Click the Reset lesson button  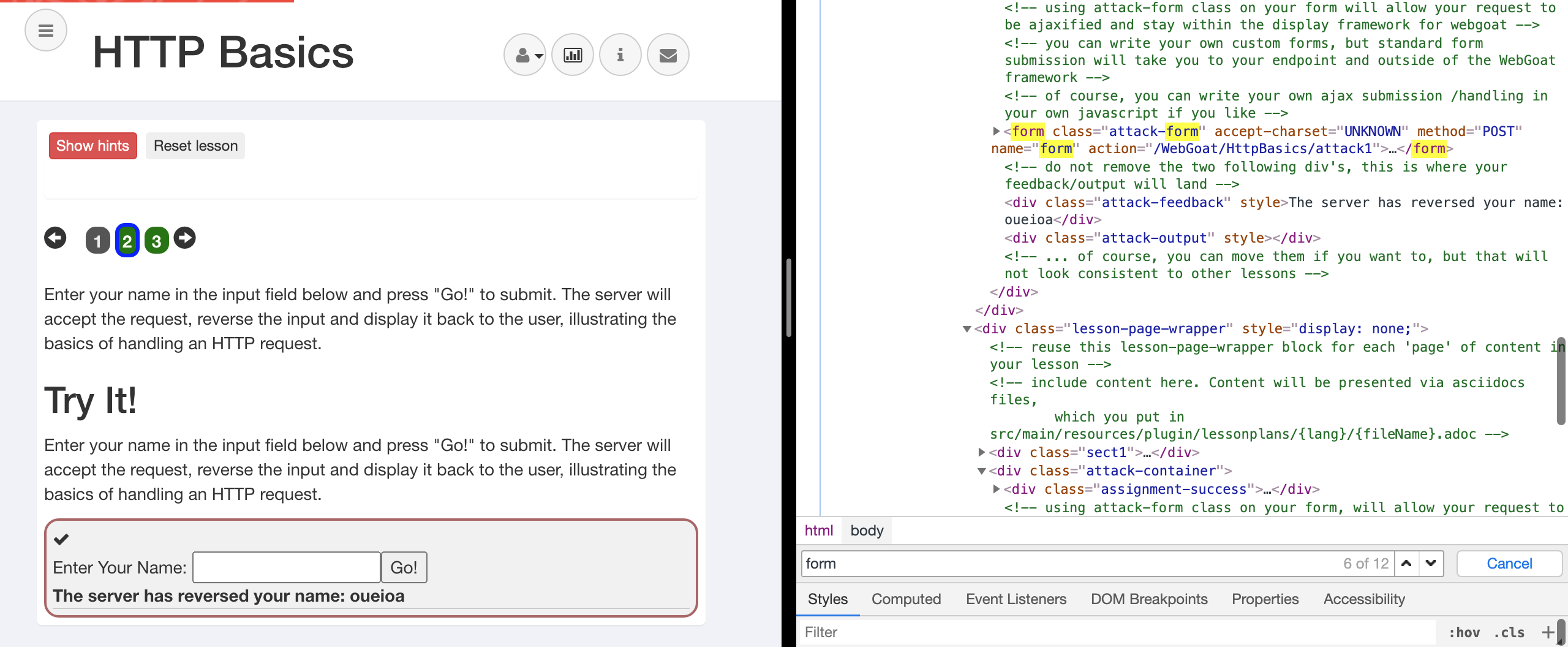(x=195, y=145)
